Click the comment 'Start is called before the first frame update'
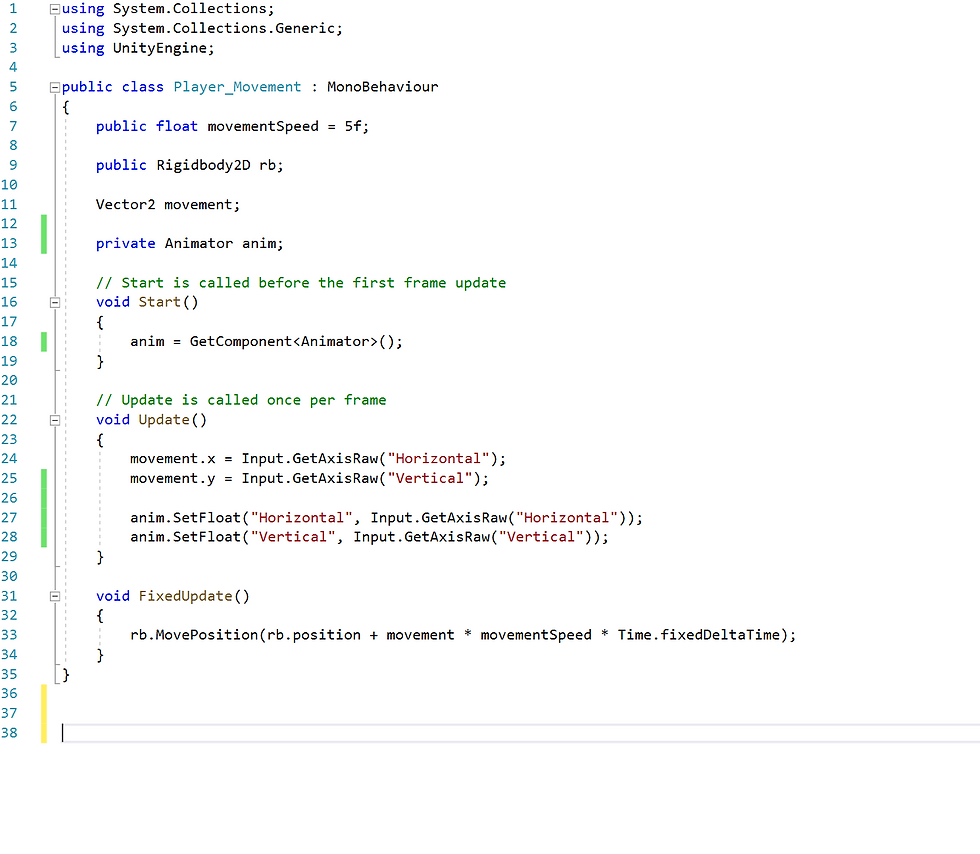The width and height of the screenshot is (980, 854). click(301, 283)
